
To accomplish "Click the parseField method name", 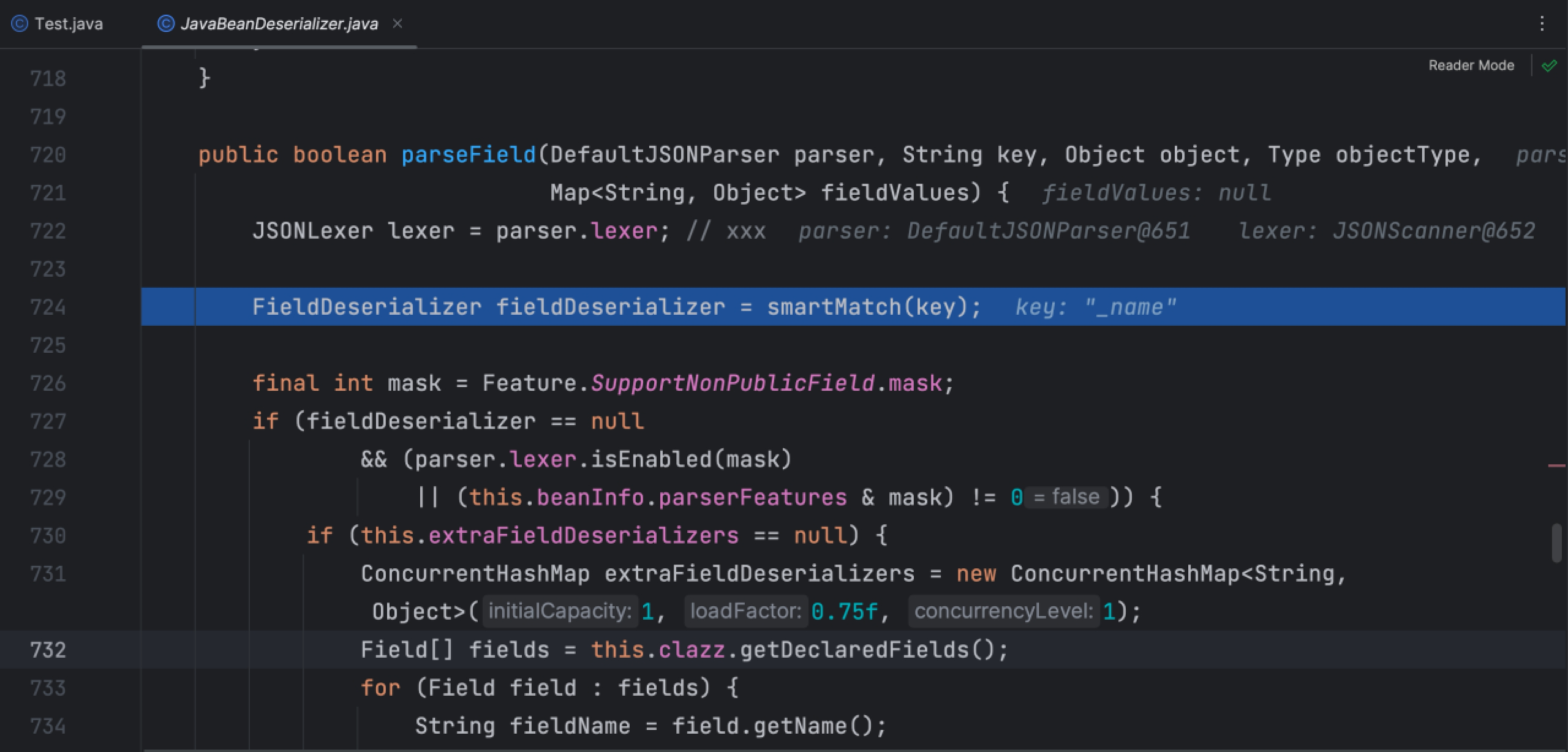I will coord(469,155).
